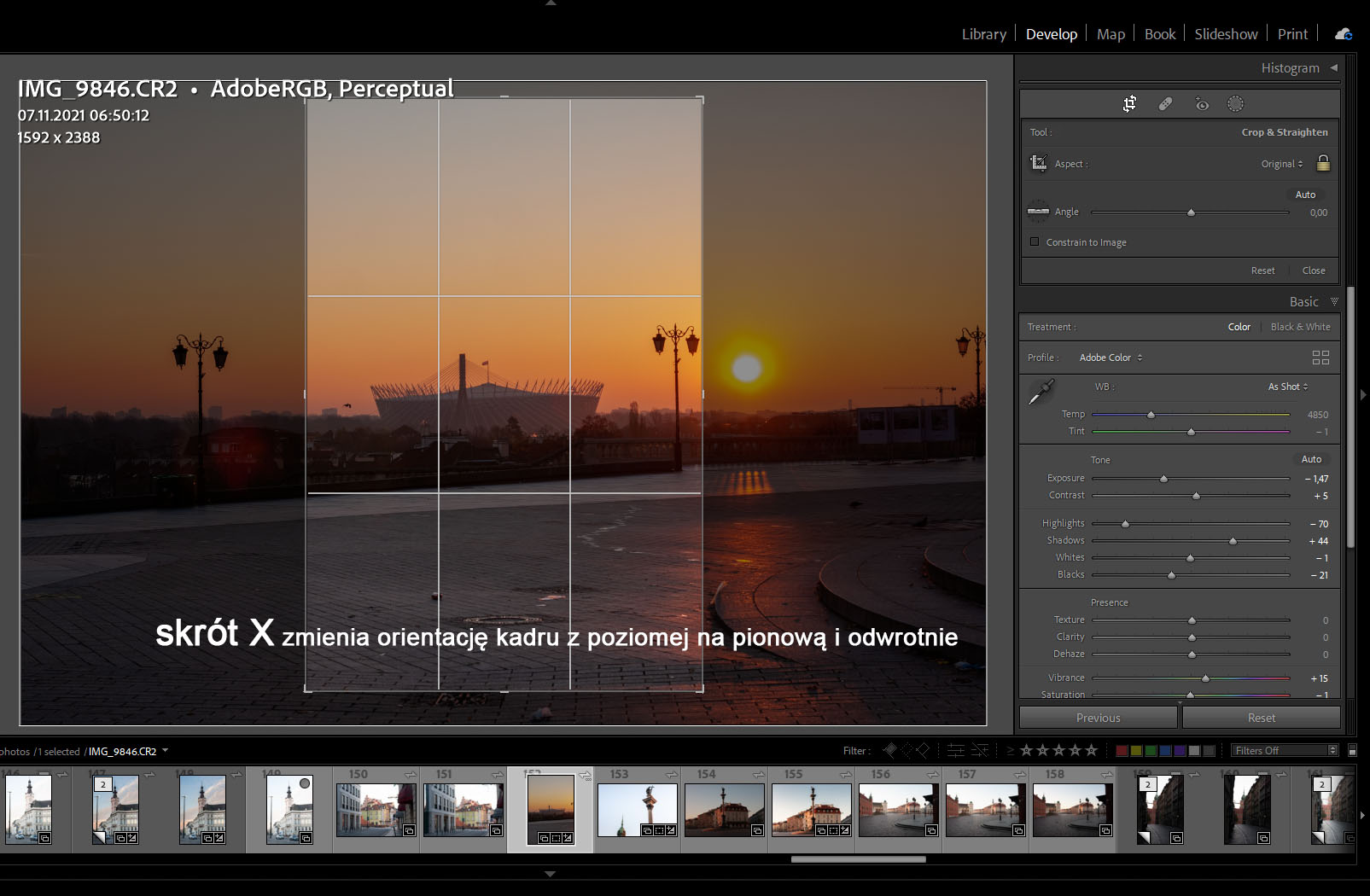Viewport: 1370px width, 896px height.
Task: Filter by red color label swatch
Action: point(1122,751)
